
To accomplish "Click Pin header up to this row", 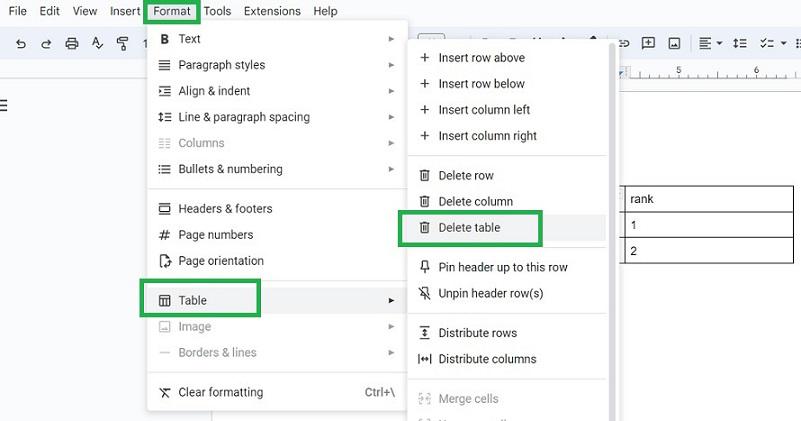I will (502, 268).
